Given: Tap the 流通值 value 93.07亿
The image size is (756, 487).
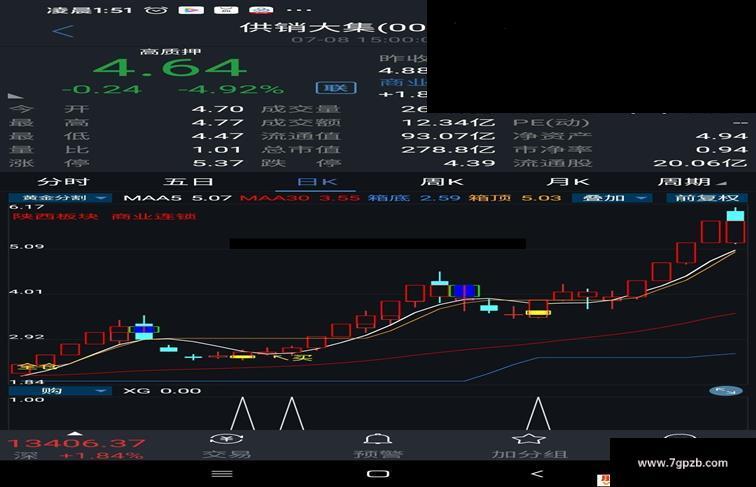Looking at the screenshot, I should pos(448,136).
